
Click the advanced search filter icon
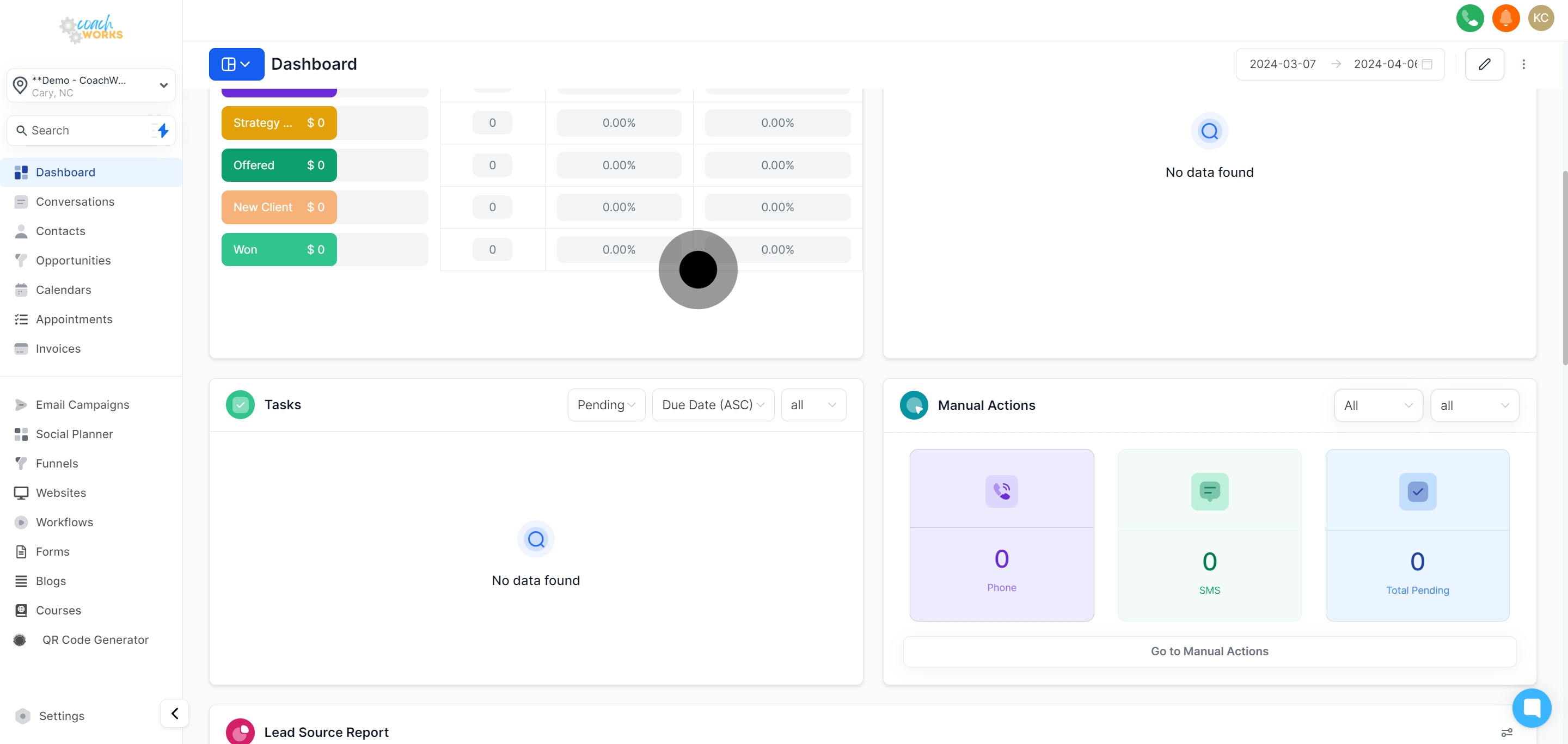click(161, 130)
